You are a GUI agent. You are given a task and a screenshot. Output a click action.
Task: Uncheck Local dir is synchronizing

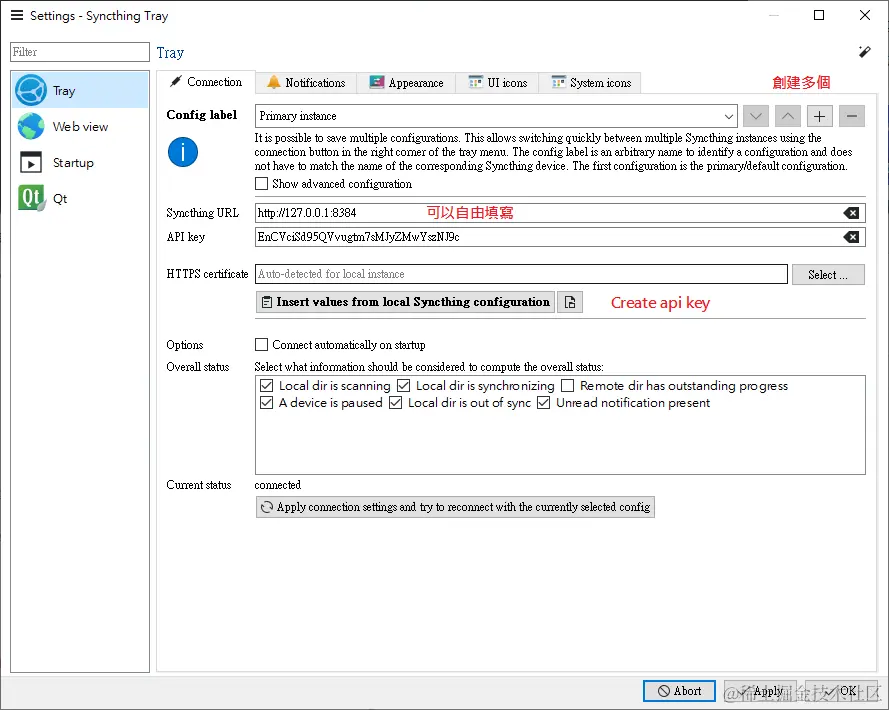click(404, 386)
